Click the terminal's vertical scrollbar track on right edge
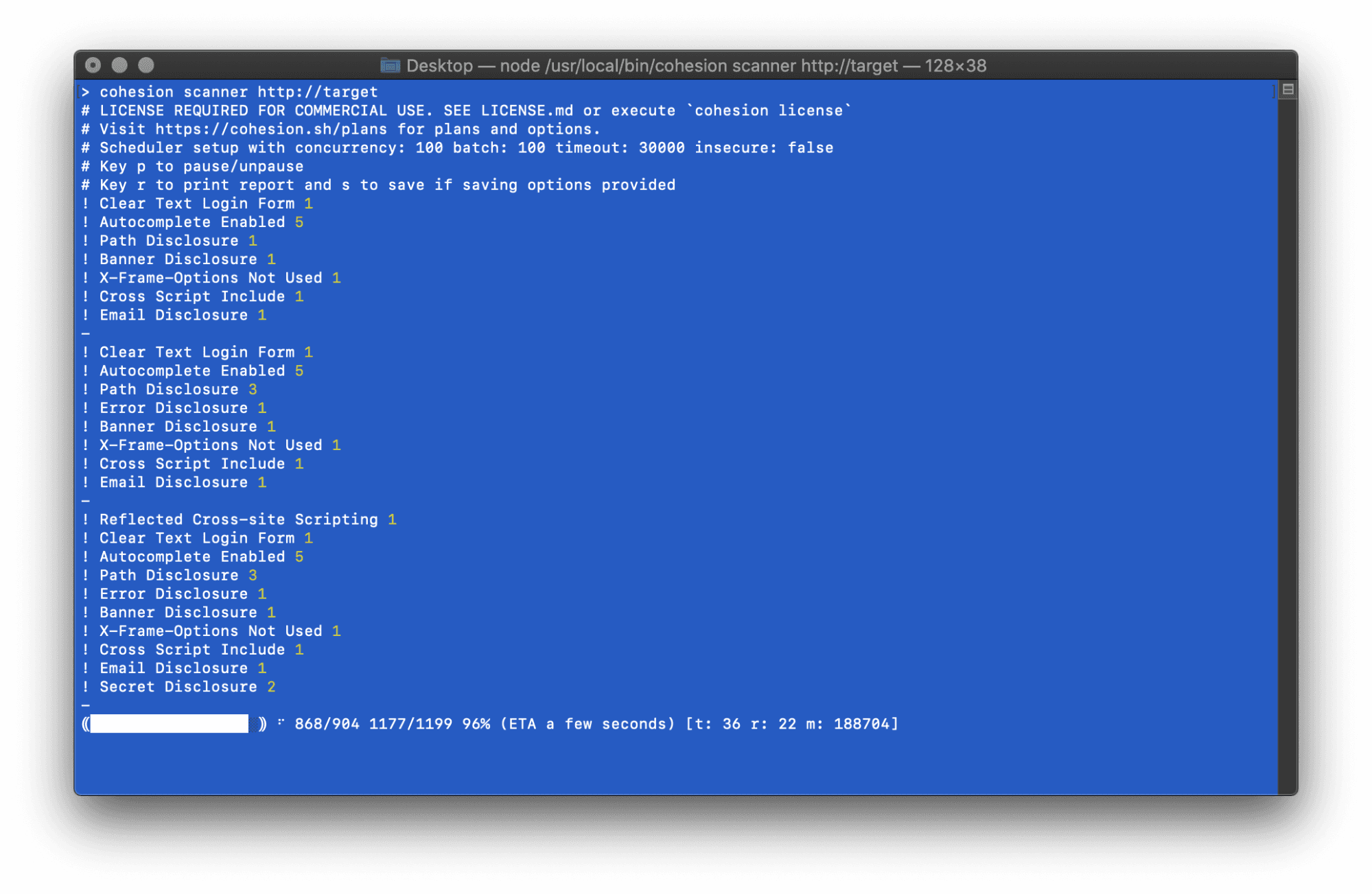Image resolution: width=1372 pixels, height=894 pixels. click(x=1288, y=446)
